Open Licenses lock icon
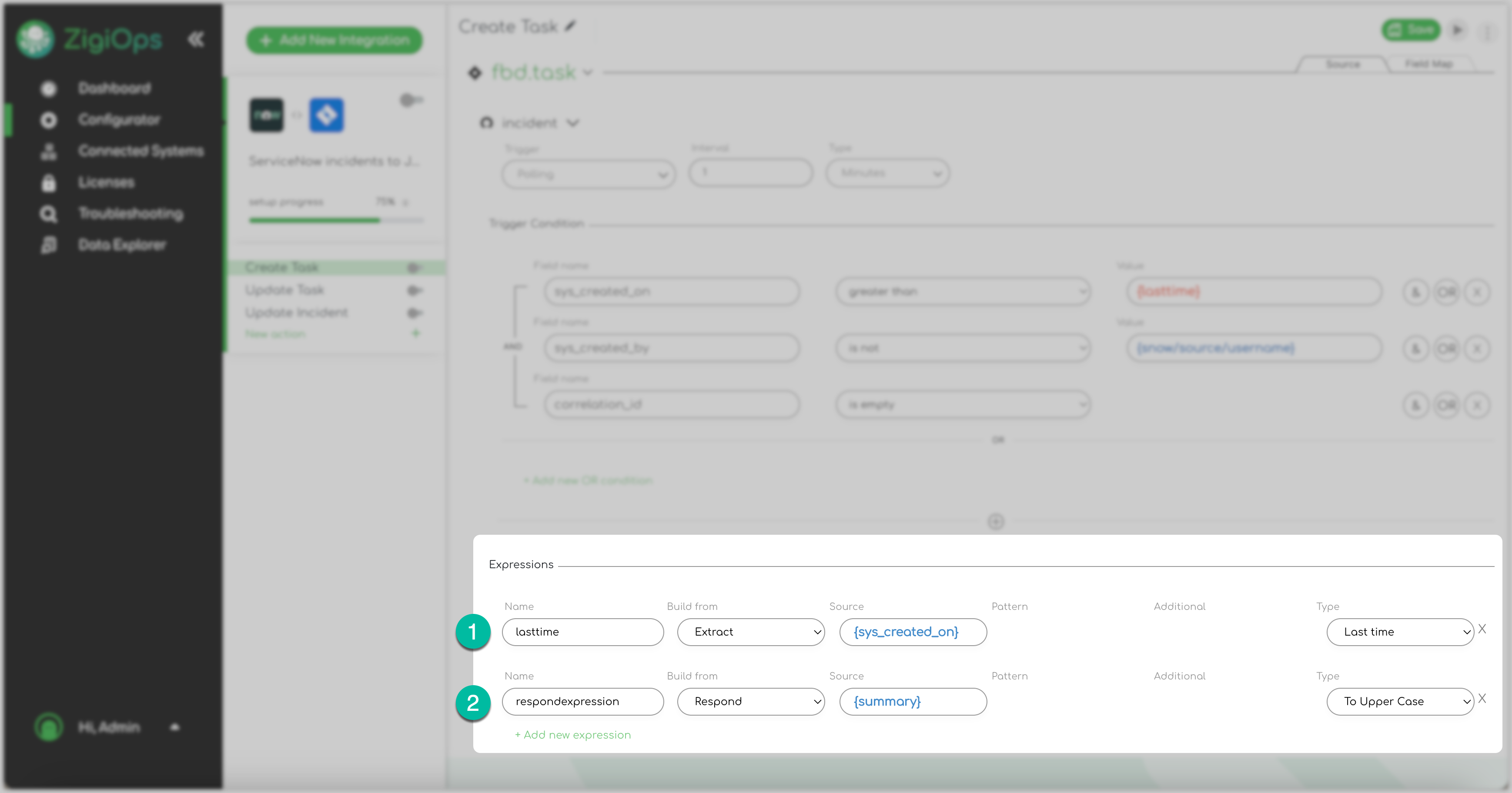 [x=49, y=183]
